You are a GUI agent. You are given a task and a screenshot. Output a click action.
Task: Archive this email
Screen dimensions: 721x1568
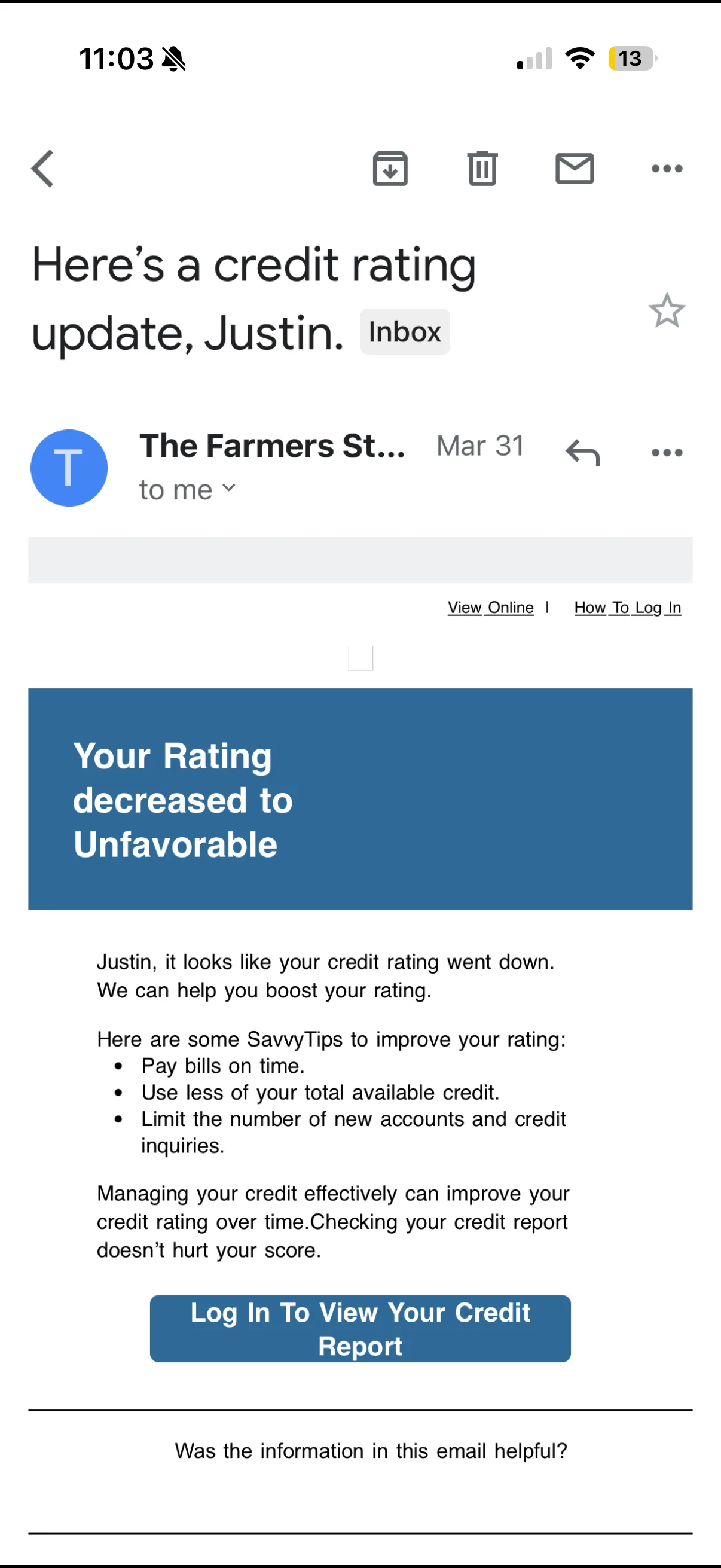390,169
